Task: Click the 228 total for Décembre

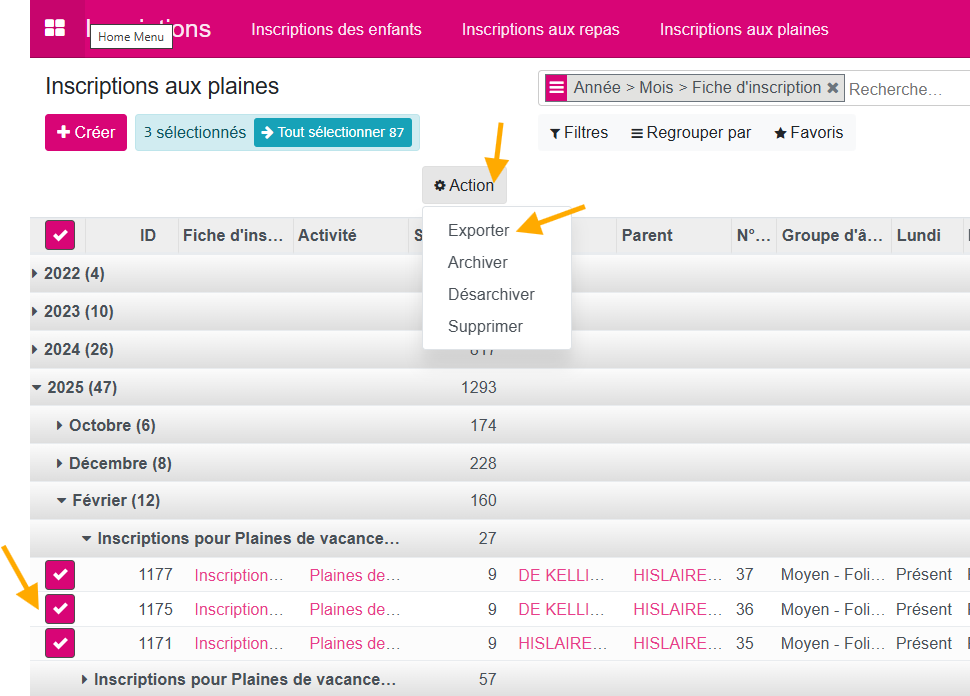Action: pos(483,463)
